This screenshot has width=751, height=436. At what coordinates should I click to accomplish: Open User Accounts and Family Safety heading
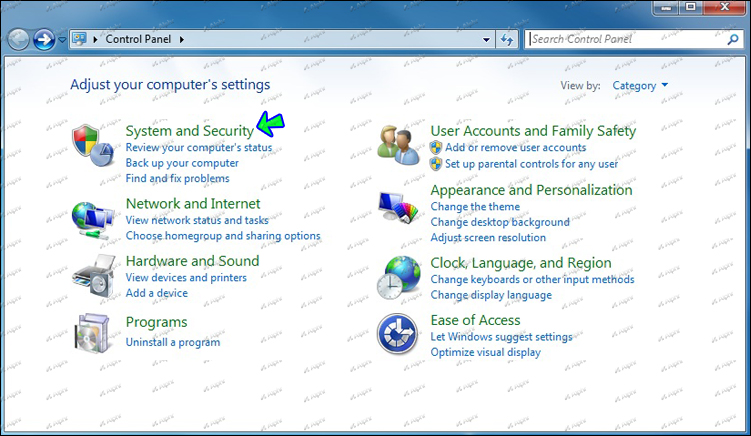click(x=533, y=131)
